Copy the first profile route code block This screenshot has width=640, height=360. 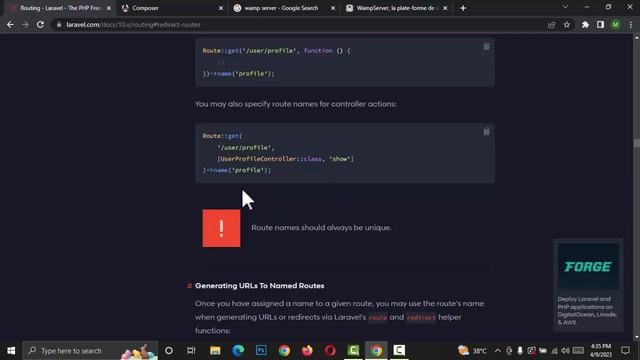pos(486,47)
